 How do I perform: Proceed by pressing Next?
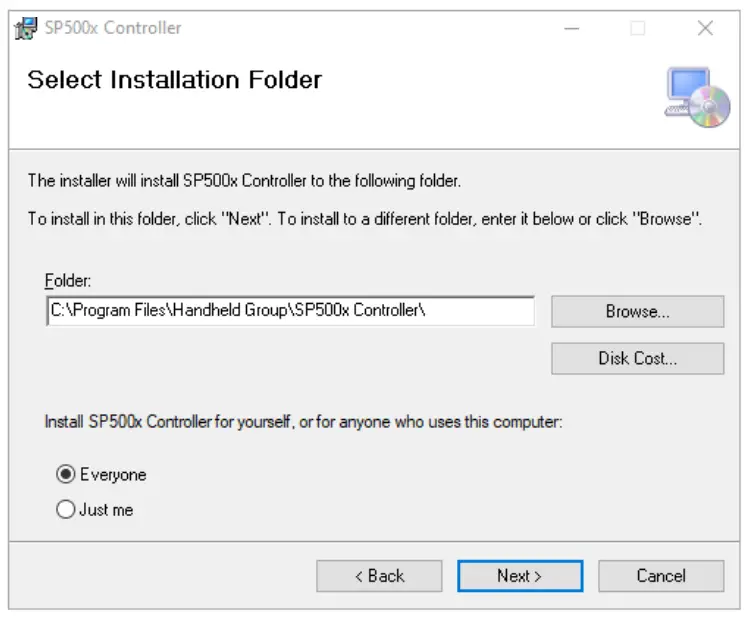pyautogui.click(x=520, y=576)
